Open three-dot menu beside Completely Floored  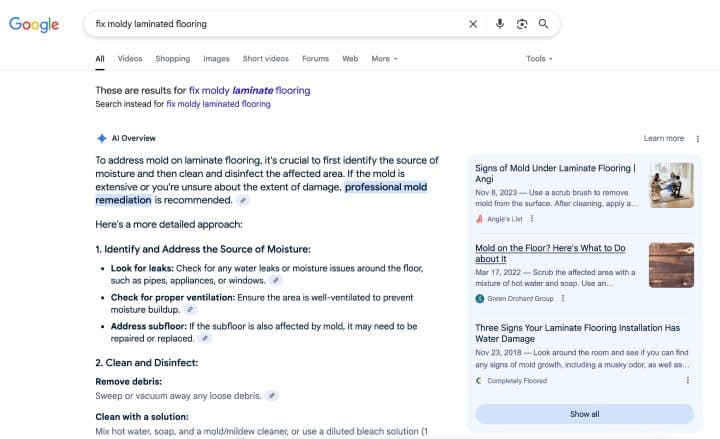coord(687,380)
